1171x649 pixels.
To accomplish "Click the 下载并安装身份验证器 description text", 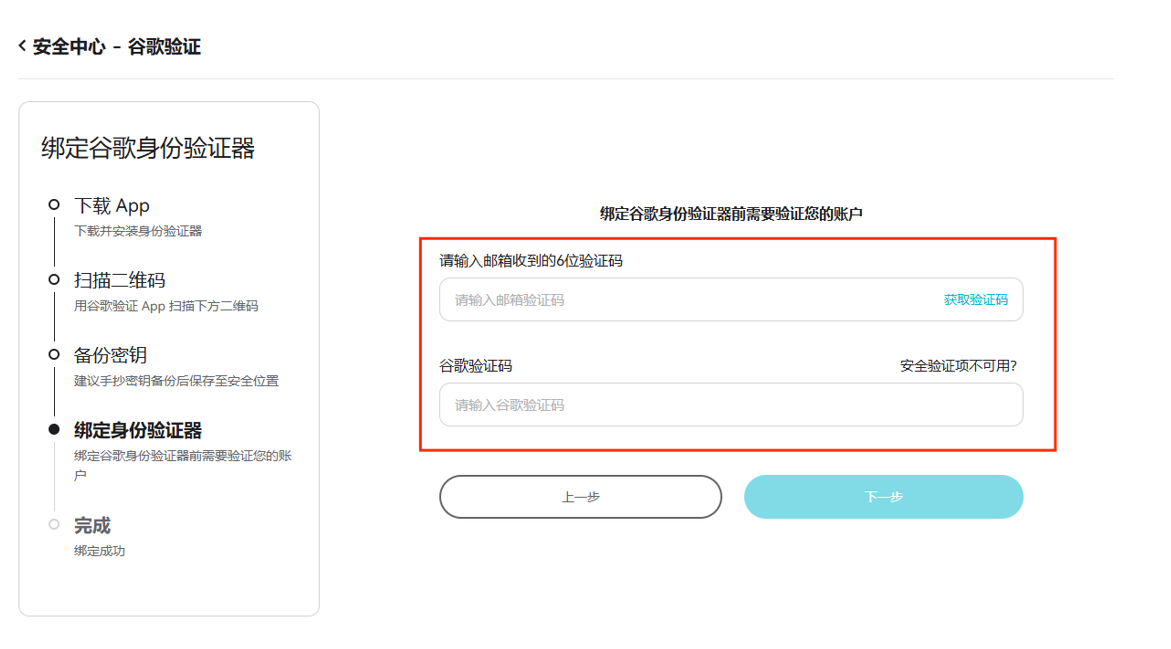I will (138, 231).
